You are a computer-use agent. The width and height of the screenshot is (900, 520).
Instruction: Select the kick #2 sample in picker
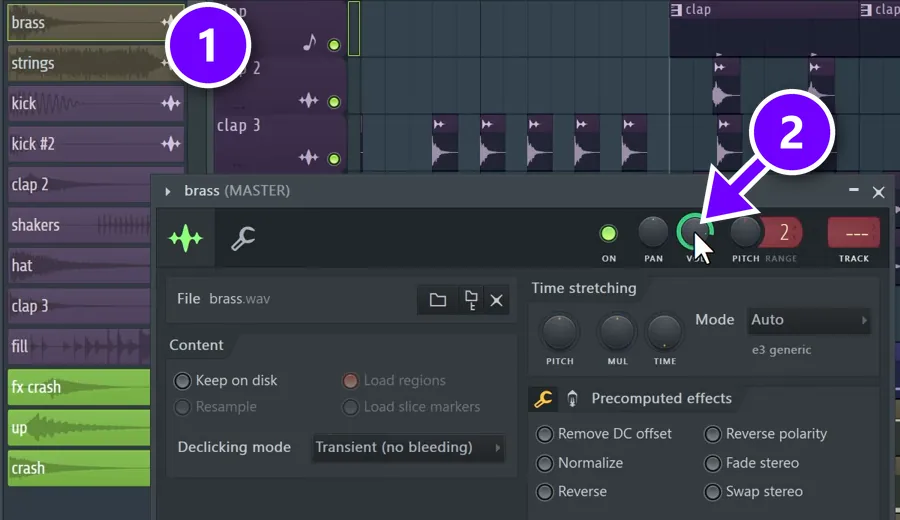point(96,144)
